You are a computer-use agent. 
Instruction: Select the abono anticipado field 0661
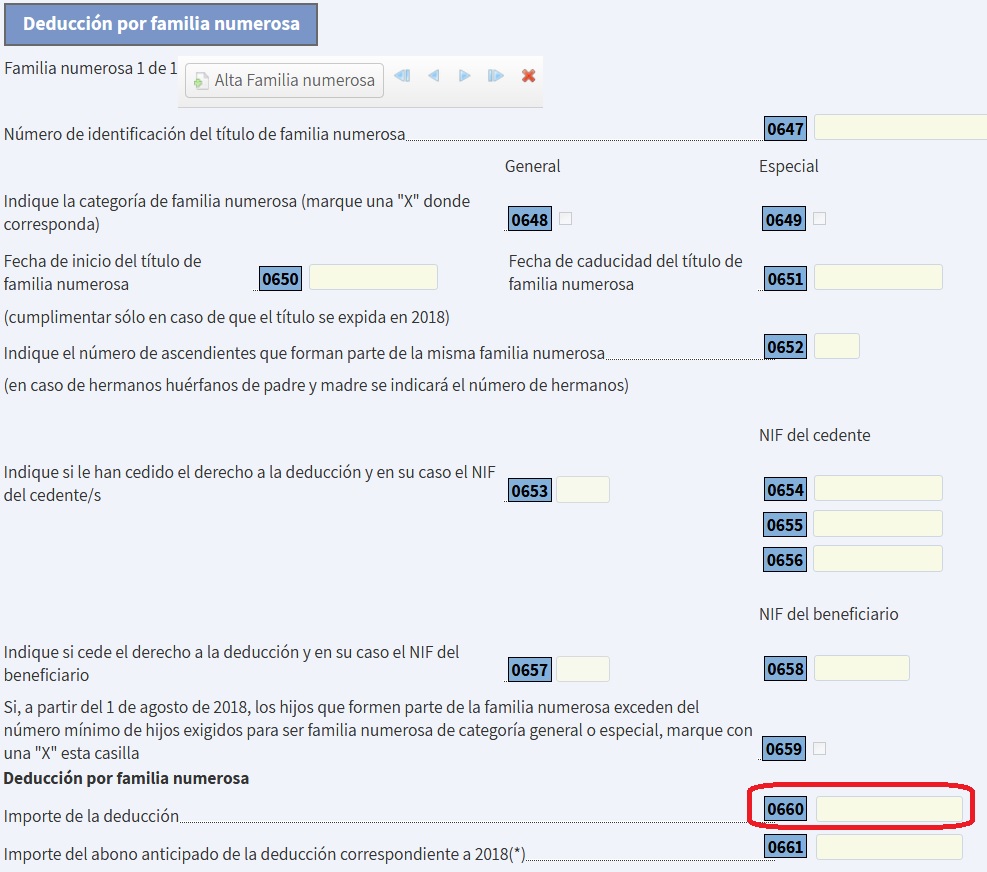[x=889, y=848]
